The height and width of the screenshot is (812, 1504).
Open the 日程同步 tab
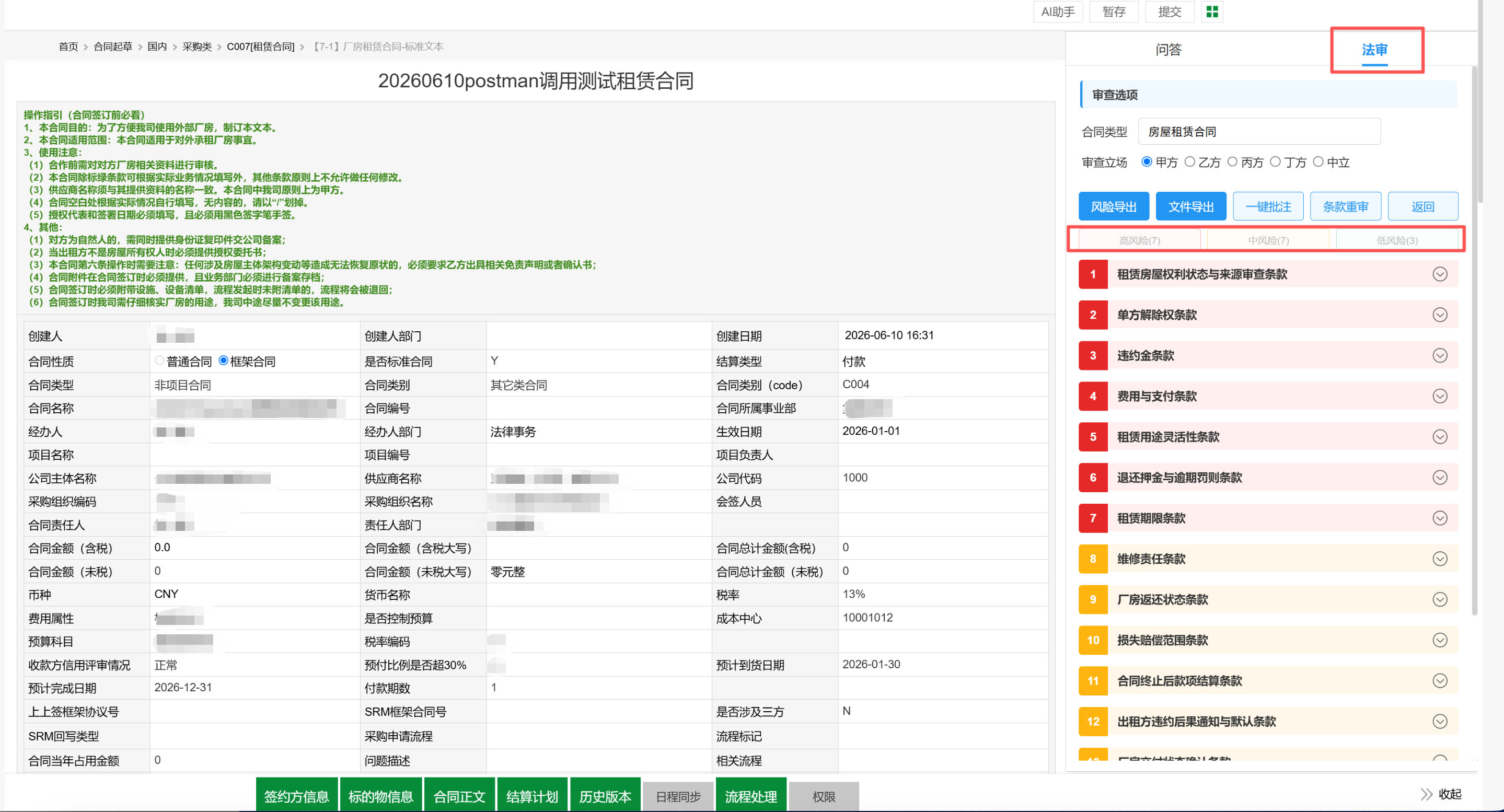pyautogui.click(x=678, y=797)
